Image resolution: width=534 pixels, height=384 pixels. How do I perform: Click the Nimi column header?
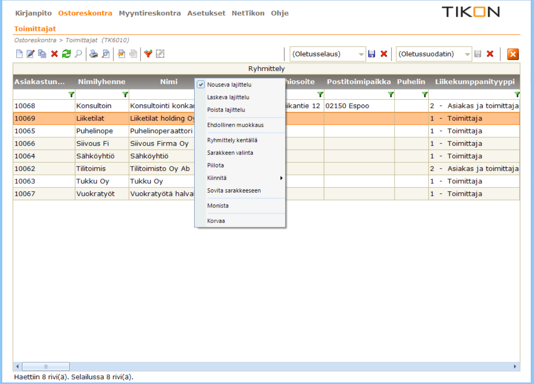(169, 82)
